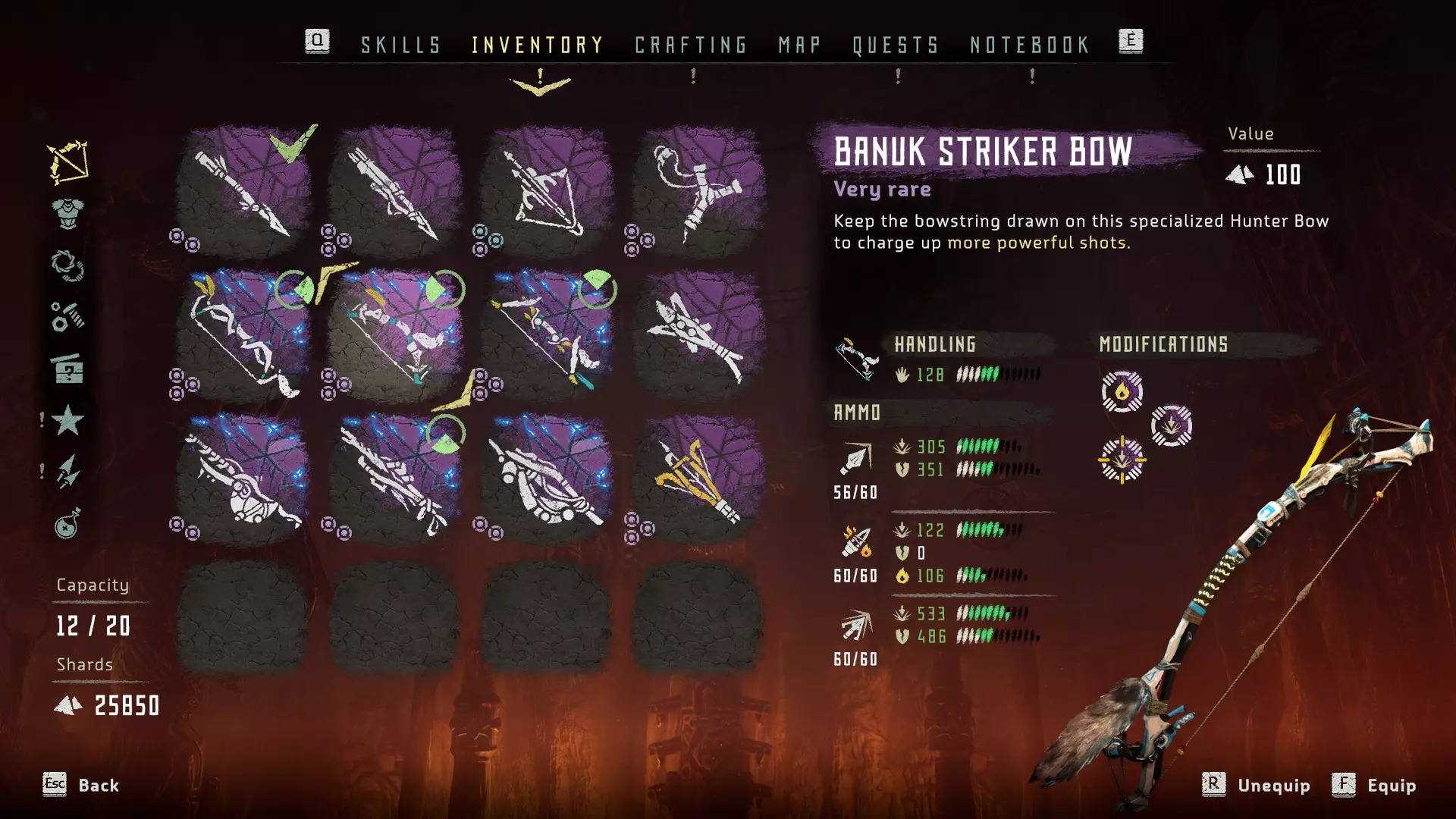Open the Notebook tab
The height and width of the screenshot is (819, 1456).
(x=1030, y=45)
